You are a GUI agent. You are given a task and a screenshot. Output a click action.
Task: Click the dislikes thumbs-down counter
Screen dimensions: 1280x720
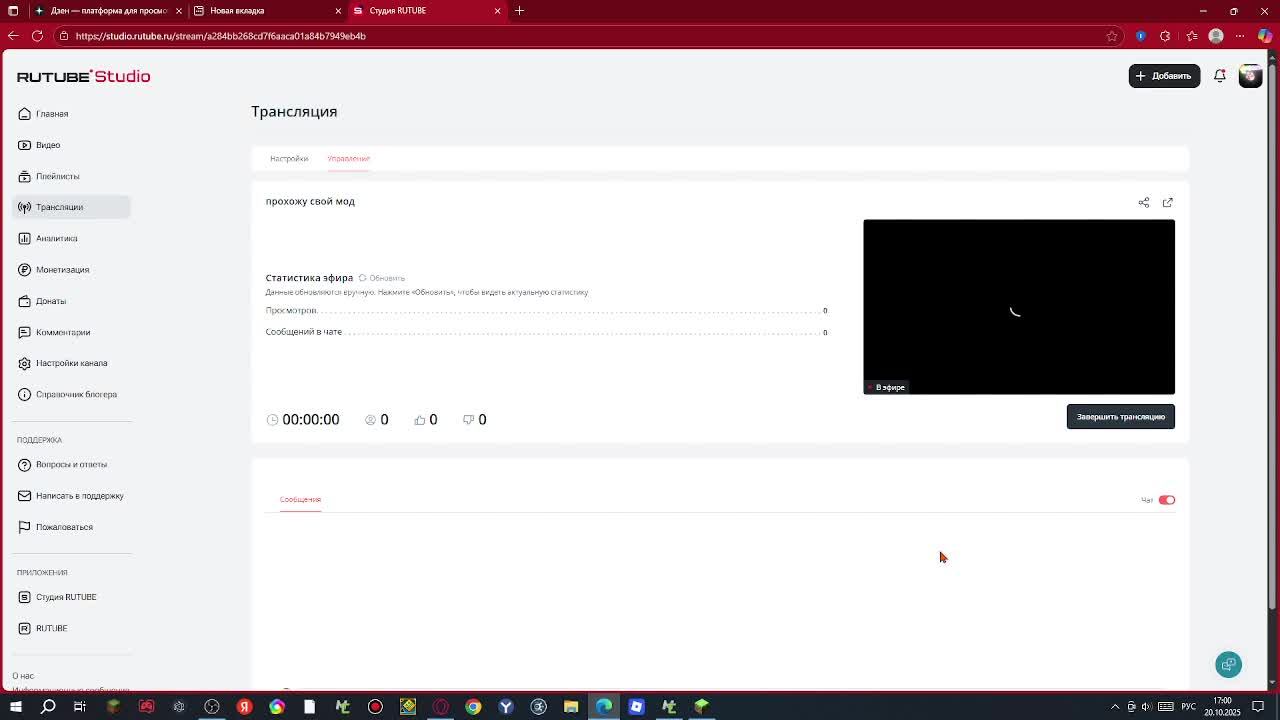point(475,420)
